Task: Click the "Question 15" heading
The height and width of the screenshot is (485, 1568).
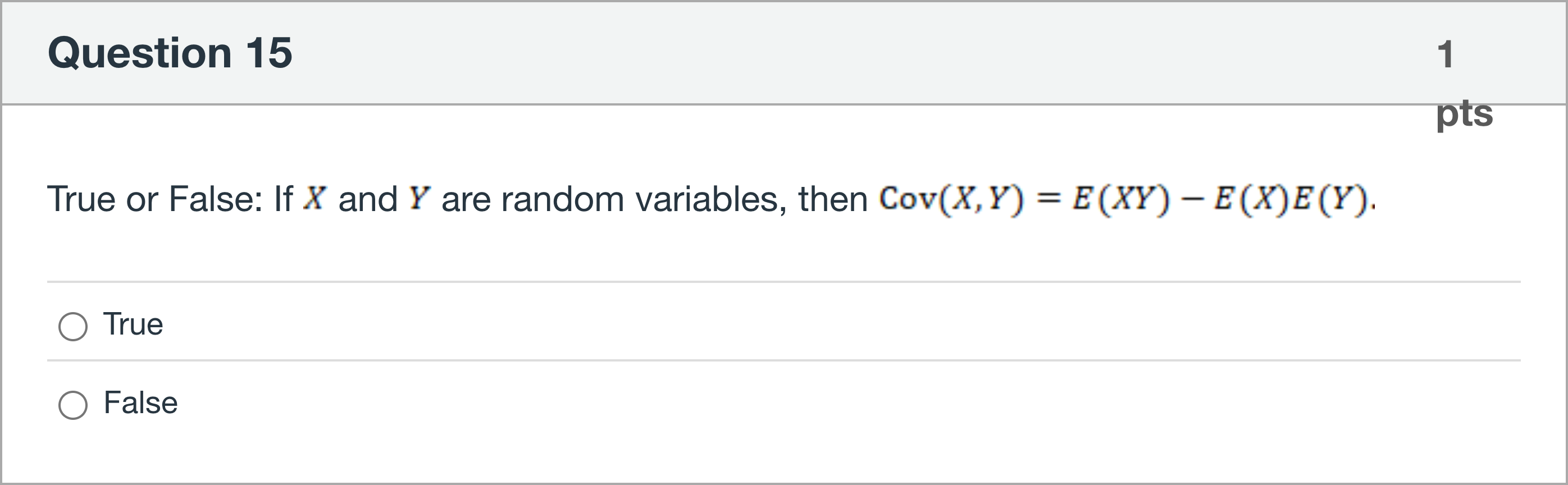Action: [170, 53]
